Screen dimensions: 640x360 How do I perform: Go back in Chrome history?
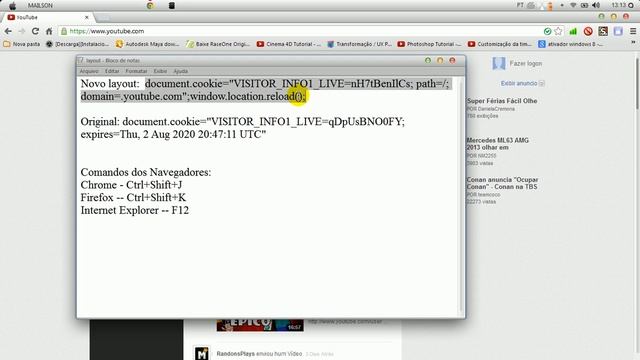(x=8, y=31)
